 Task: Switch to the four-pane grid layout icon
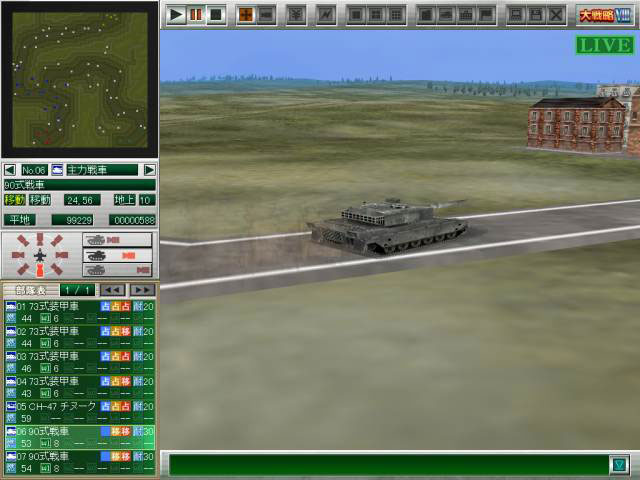point(376,15)
